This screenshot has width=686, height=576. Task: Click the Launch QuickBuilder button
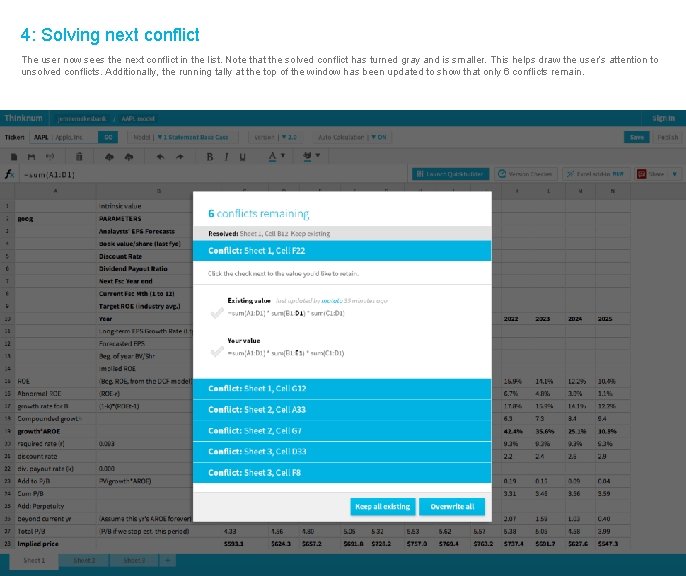pos(450,174)
